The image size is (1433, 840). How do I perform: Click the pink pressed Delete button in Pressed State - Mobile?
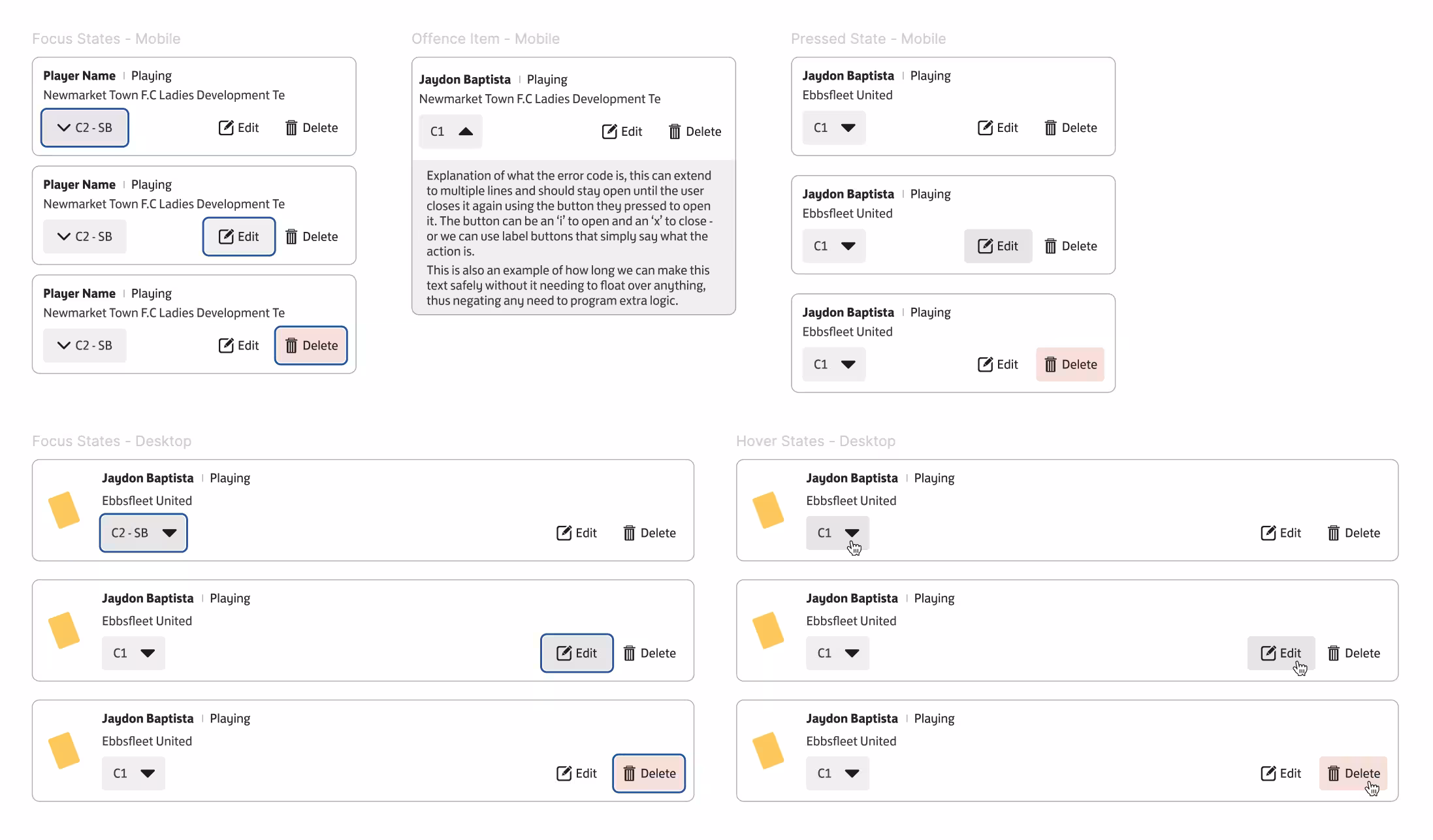[1070, 364]
